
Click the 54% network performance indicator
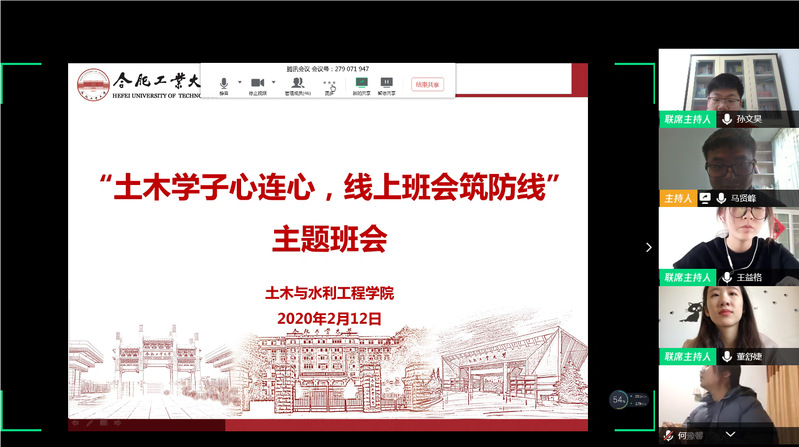(x=619, y=400)
